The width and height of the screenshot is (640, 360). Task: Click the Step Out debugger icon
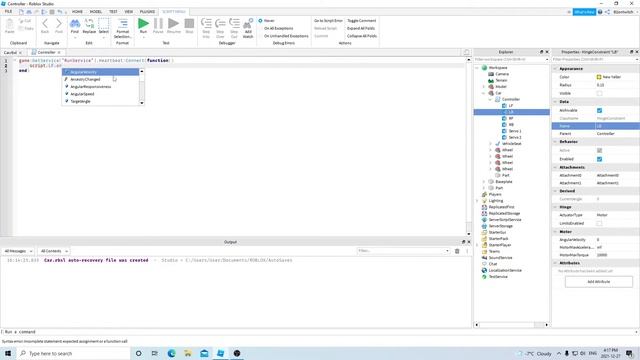pos(234,24)
